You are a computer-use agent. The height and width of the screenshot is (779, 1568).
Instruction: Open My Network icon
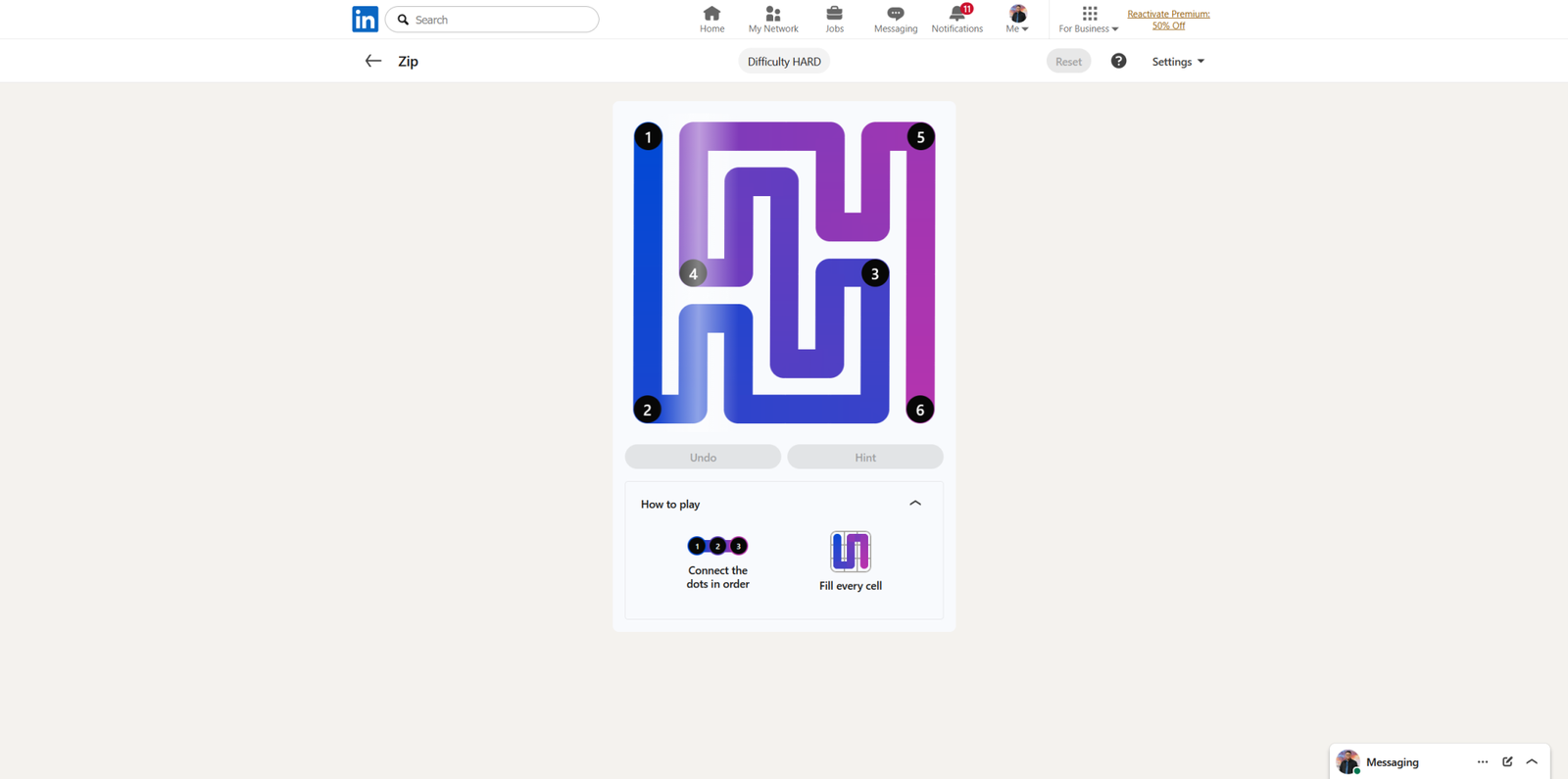pos(773,14)
